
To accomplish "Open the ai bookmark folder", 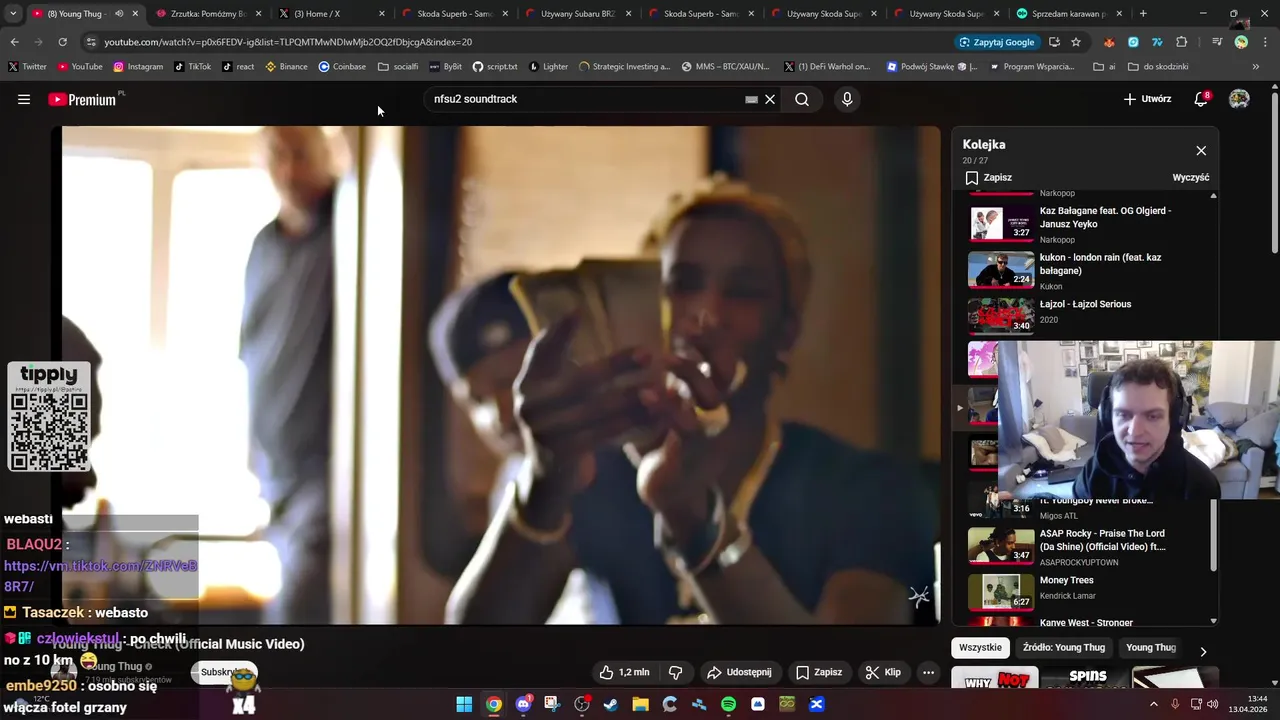I will tap(1105, 67).
